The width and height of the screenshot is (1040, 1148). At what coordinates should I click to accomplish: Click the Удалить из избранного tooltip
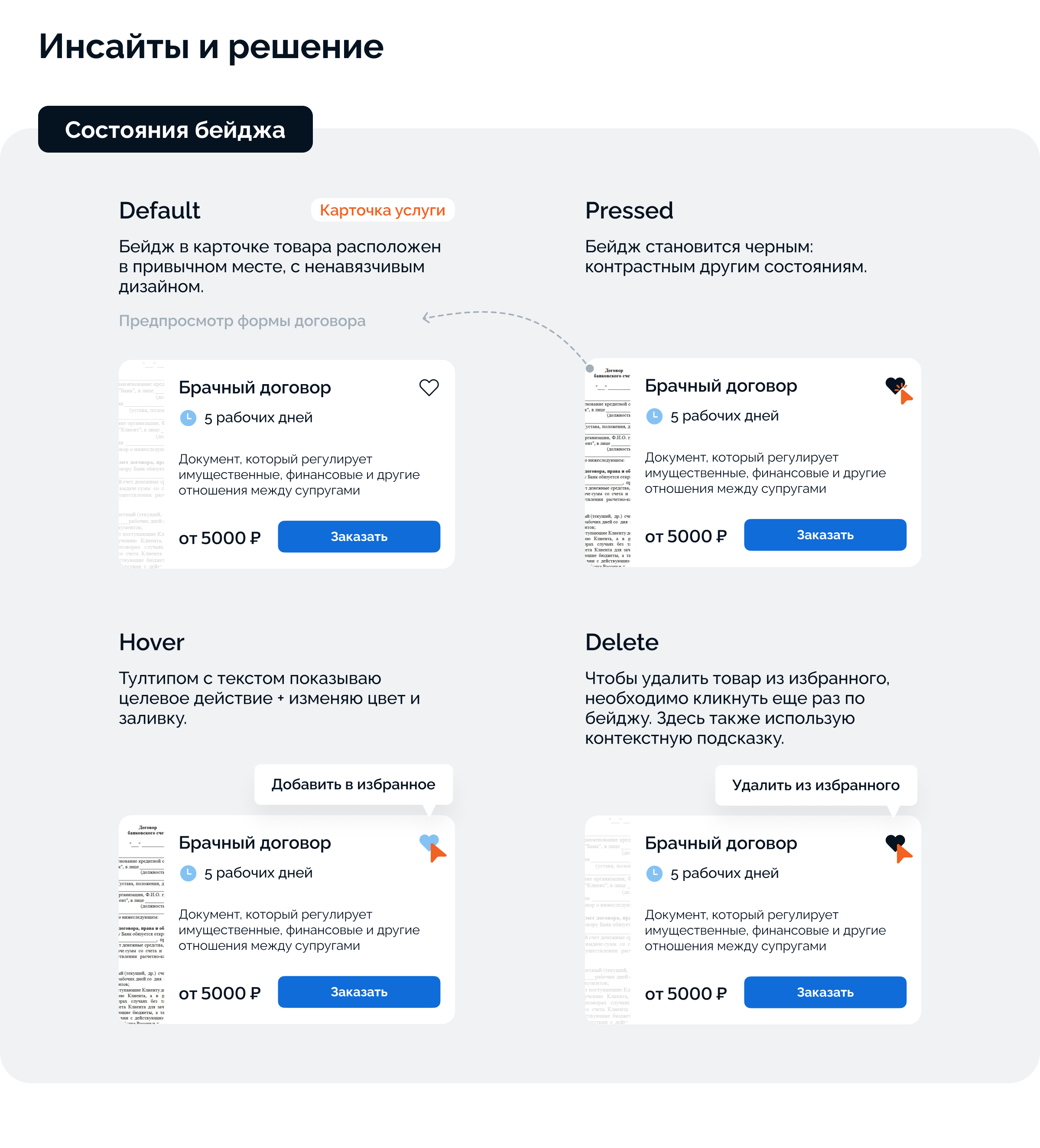815,785
